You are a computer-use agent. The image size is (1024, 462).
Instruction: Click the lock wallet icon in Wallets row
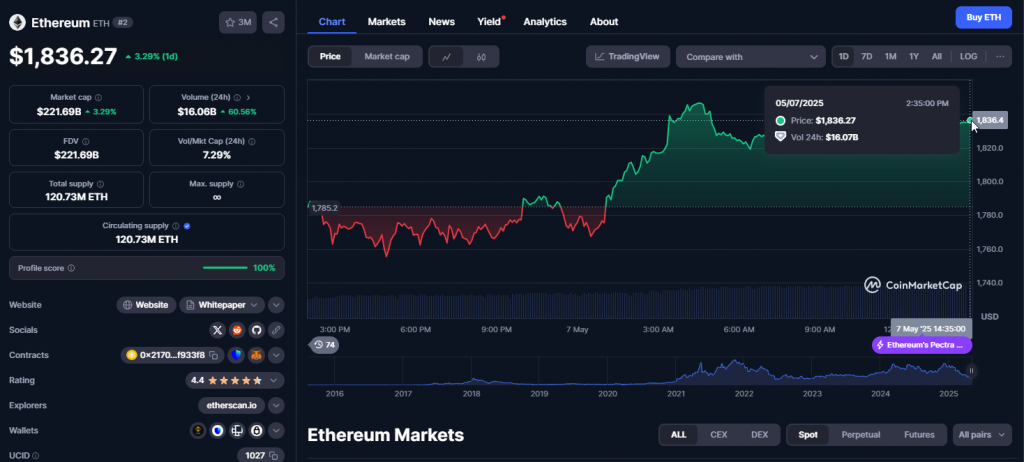257,431
